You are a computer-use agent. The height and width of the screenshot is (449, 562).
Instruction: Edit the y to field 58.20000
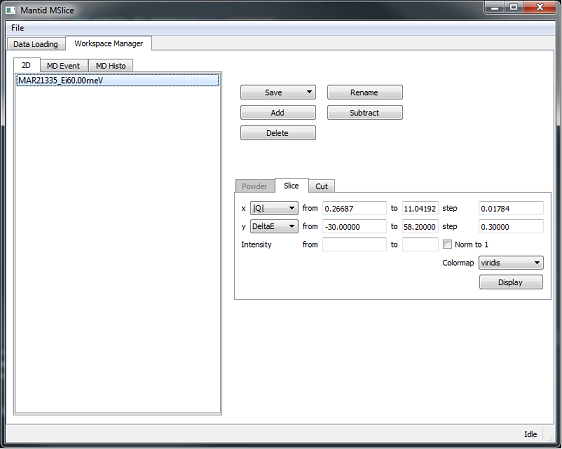point(420,227)
